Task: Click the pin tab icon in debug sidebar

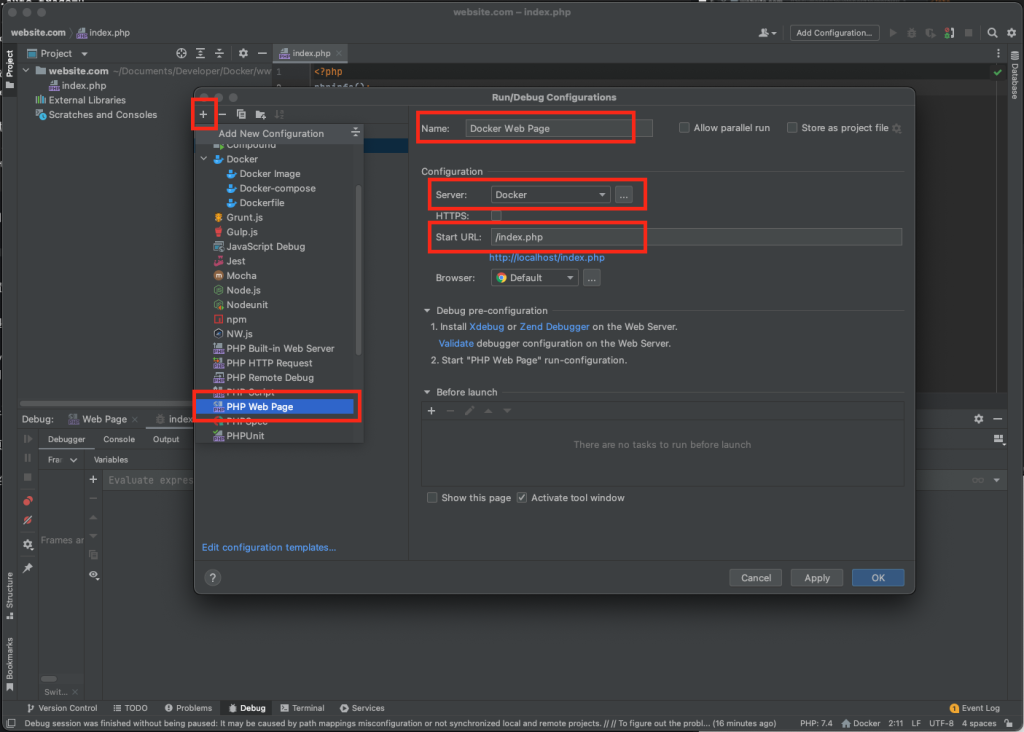Action: click(x=27, y=568)
